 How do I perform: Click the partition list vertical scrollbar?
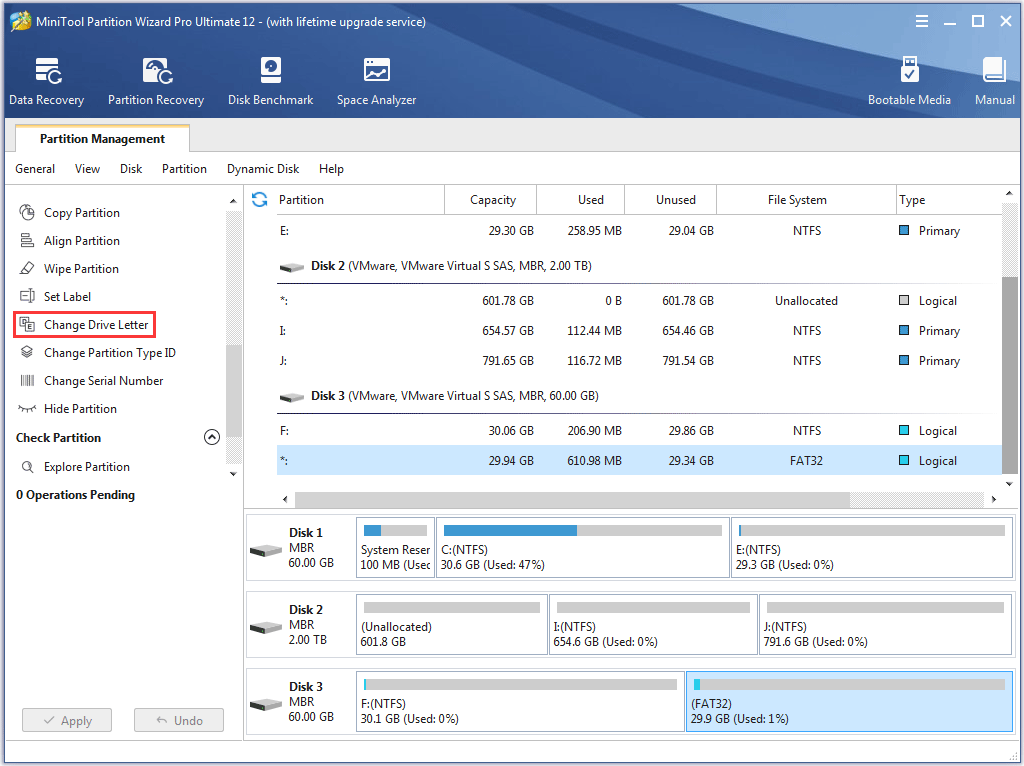1009,375
